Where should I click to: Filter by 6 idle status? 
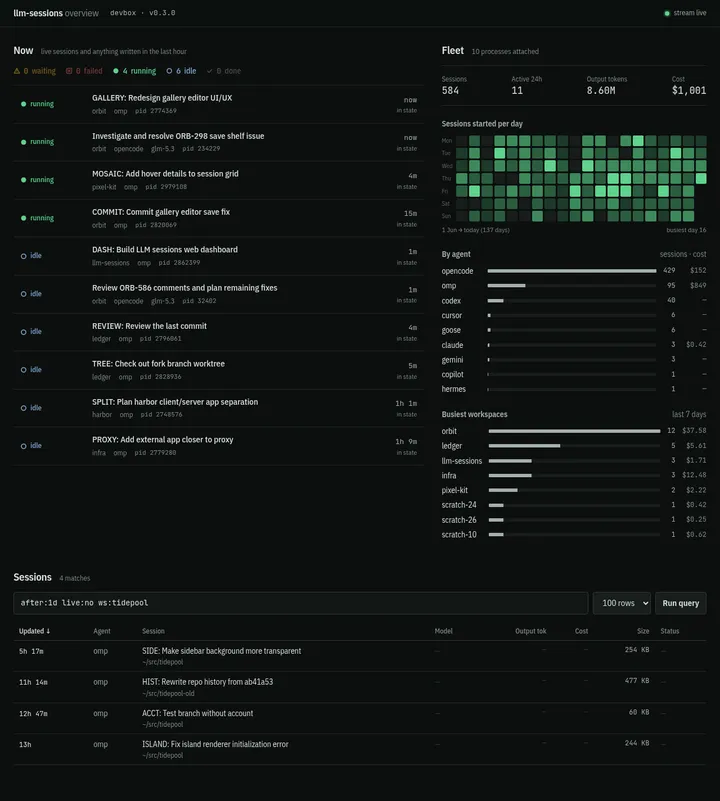click(x=181, y=71)
